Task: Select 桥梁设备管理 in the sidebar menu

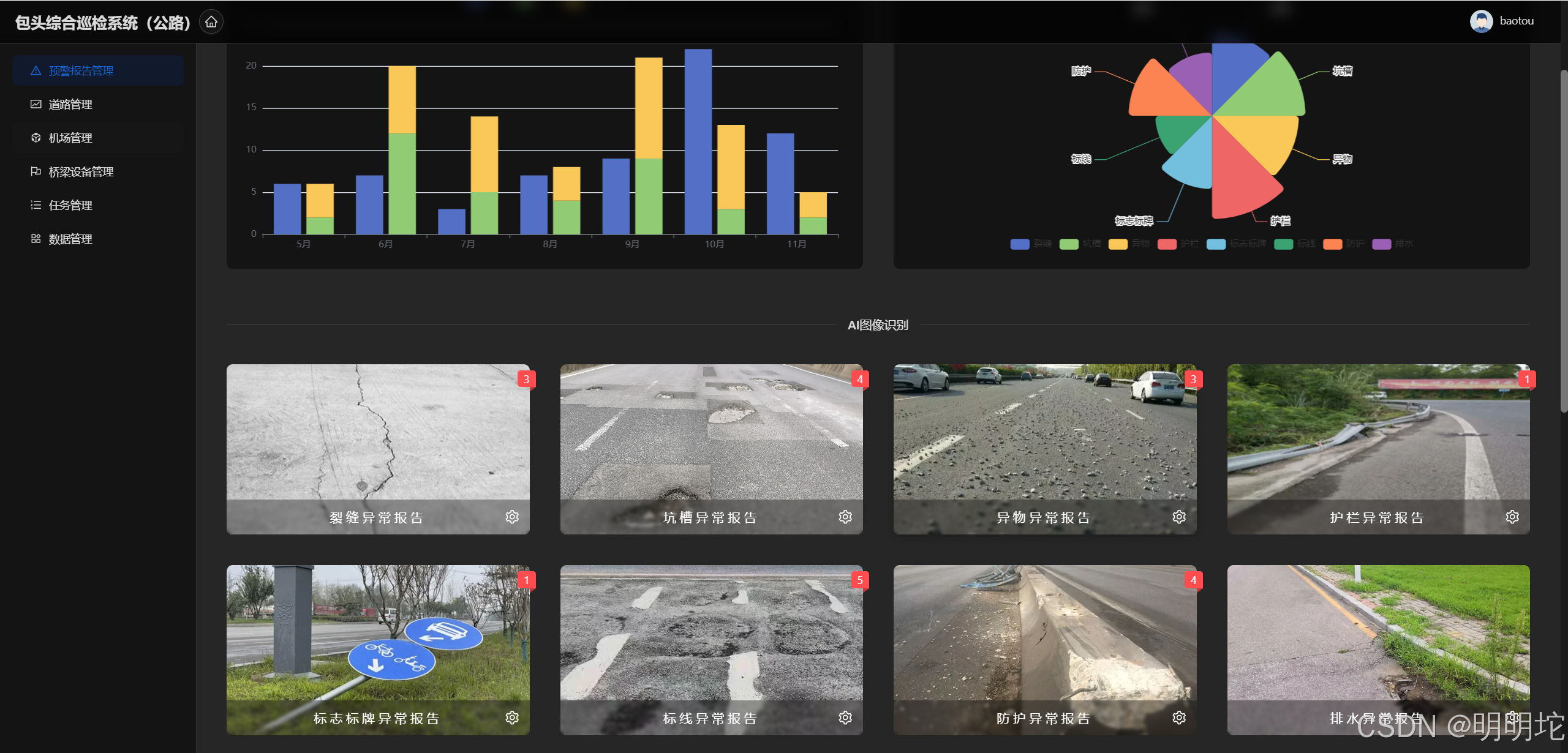Action: click(x=81, y=172)
